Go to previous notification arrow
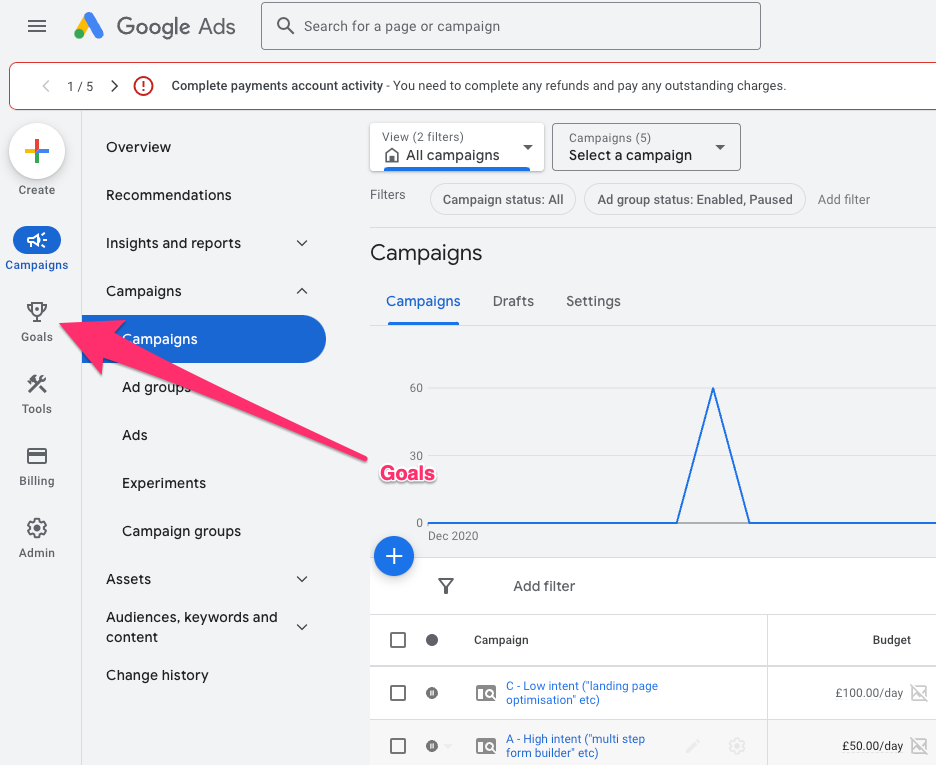Screen dimensions: 936x765 click(x=46, y=86)
